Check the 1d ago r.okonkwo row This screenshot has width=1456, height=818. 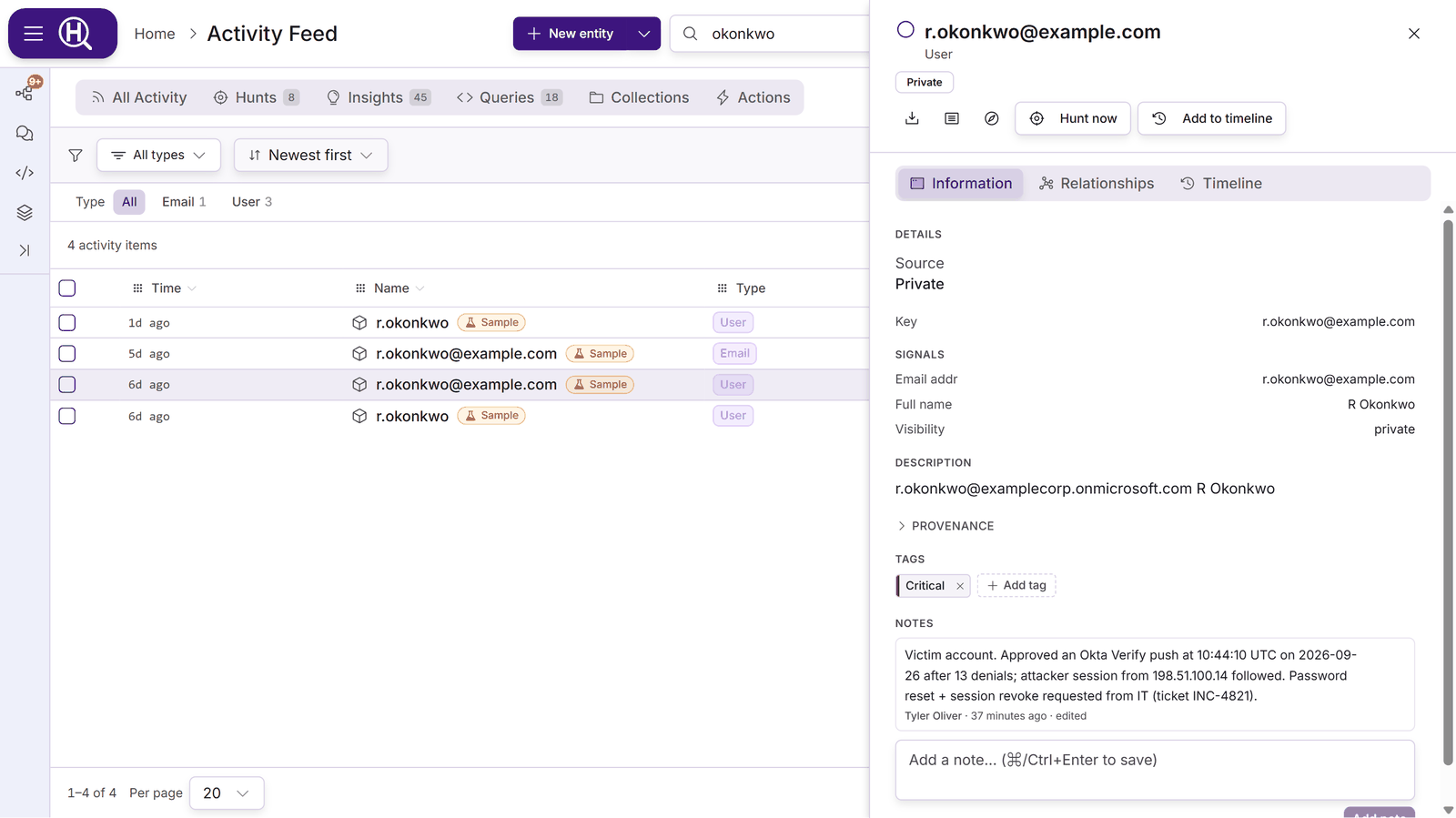67,323
